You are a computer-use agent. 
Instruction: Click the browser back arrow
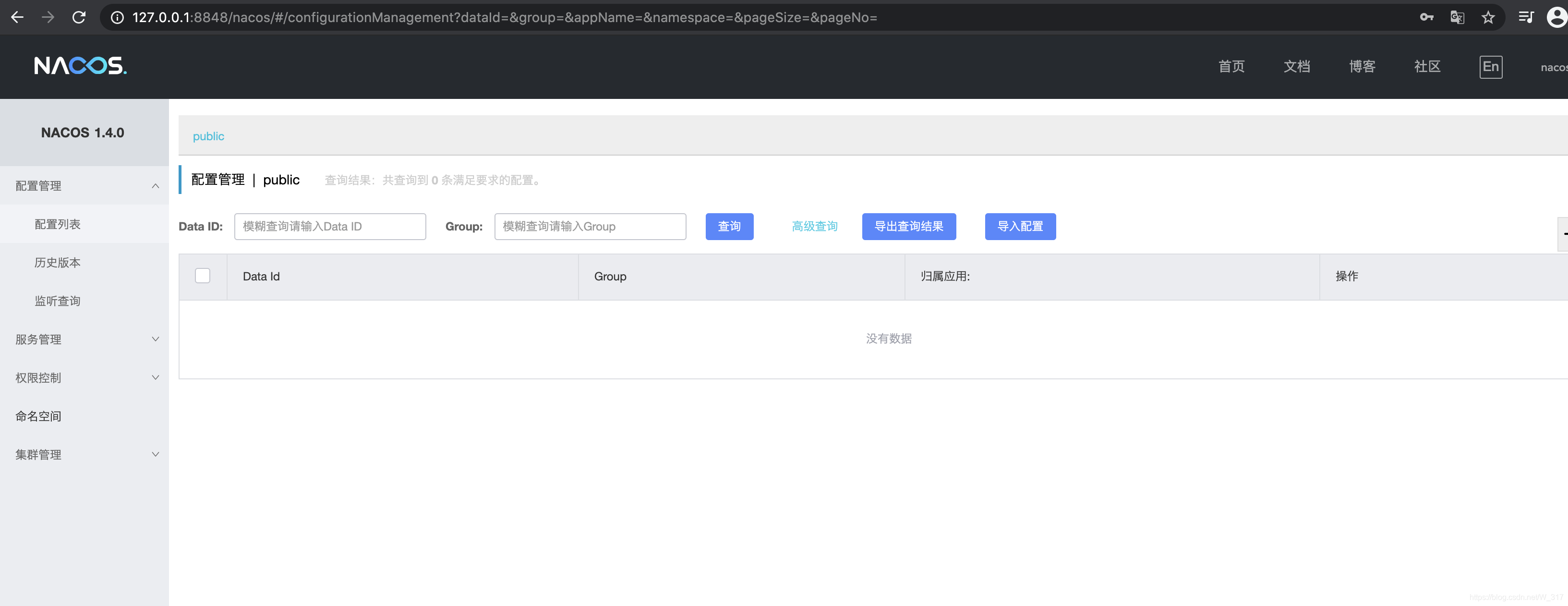[x=17, y=17]
